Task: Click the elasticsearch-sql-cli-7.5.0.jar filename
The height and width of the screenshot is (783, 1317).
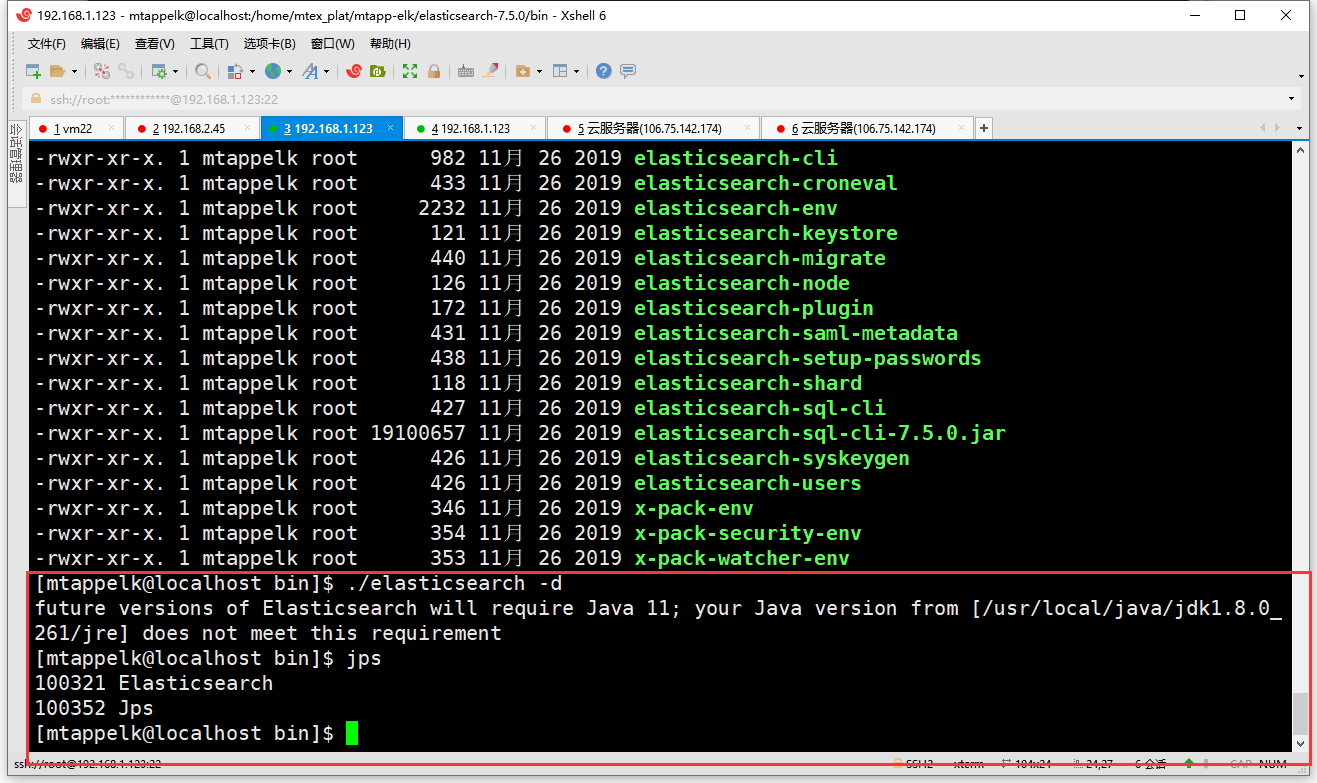Action: (x=820, y=433)
